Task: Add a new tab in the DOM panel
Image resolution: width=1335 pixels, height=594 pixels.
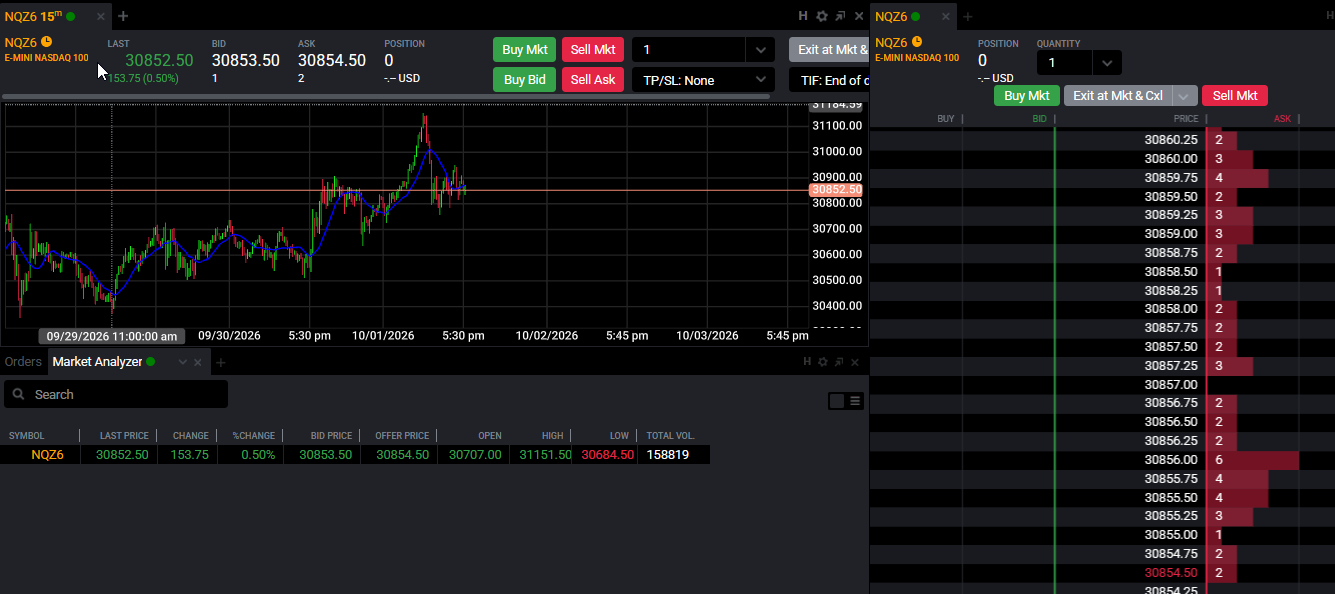Action: click(967, 16)
